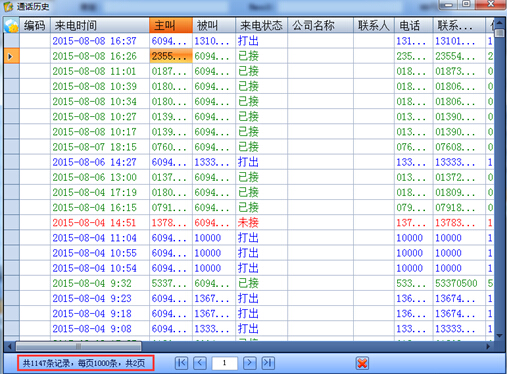Image resolution: width=507 pixels, height=374 pixels.
Task: Minimize the 通话历史 window
Action: pyautogui.click(x=448, y=5)
